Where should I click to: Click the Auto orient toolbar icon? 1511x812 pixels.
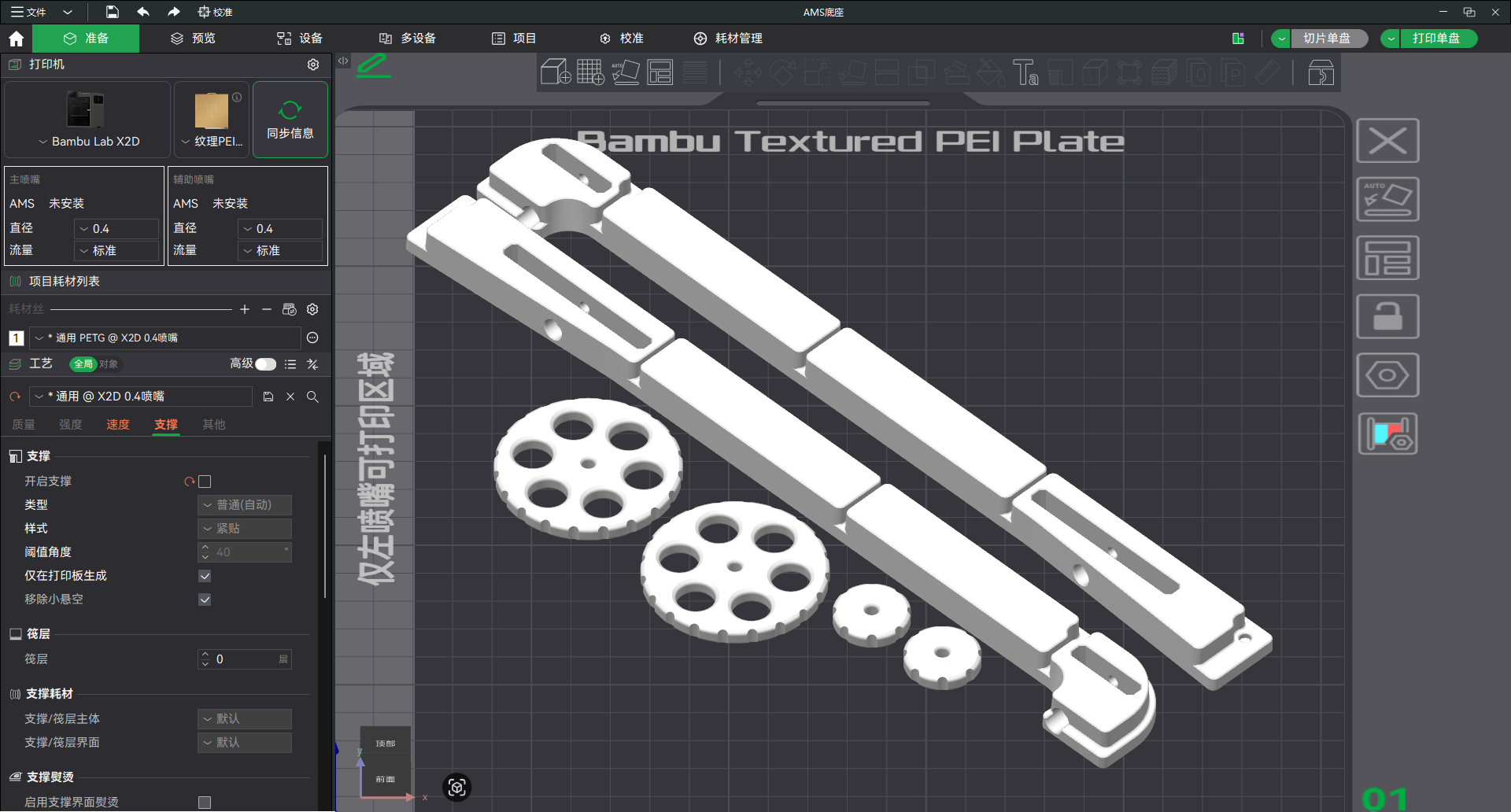(x=626, y=72)
